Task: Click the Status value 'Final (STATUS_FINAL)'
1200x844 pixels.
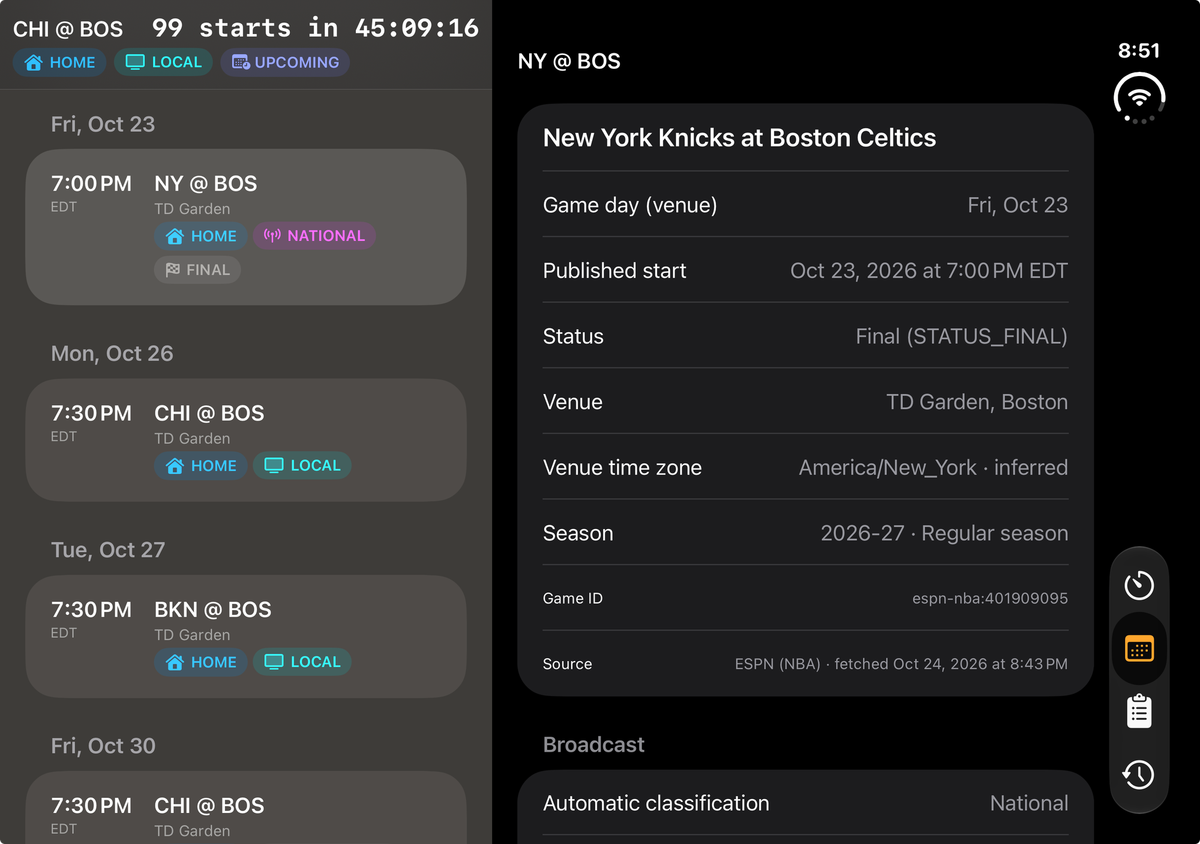Action: (x=962, y=337)
